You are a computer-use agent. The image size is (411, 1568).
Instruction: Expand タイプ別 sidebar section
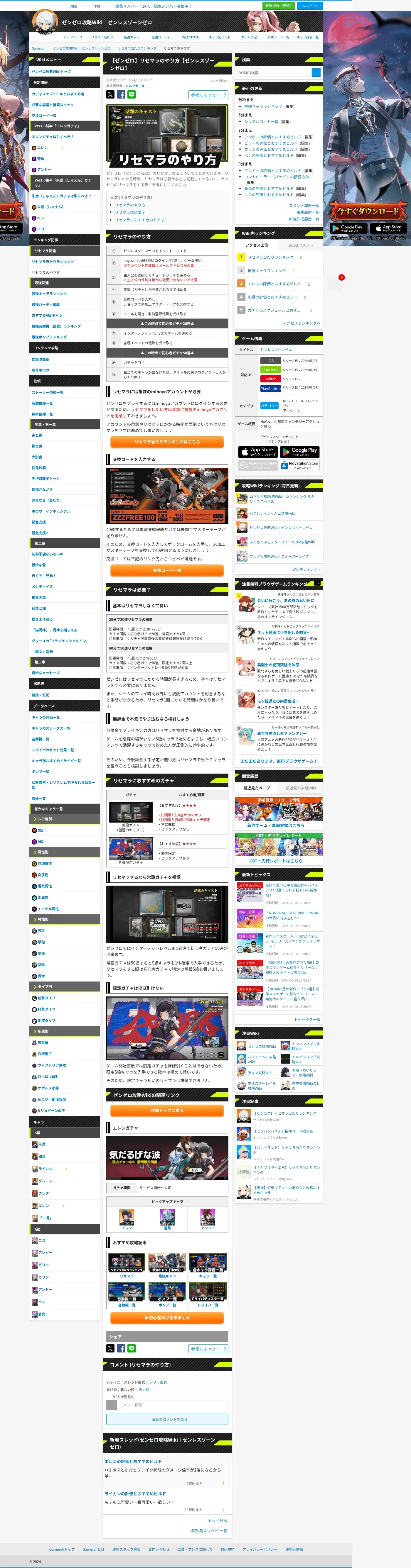(x=65, y=987)
